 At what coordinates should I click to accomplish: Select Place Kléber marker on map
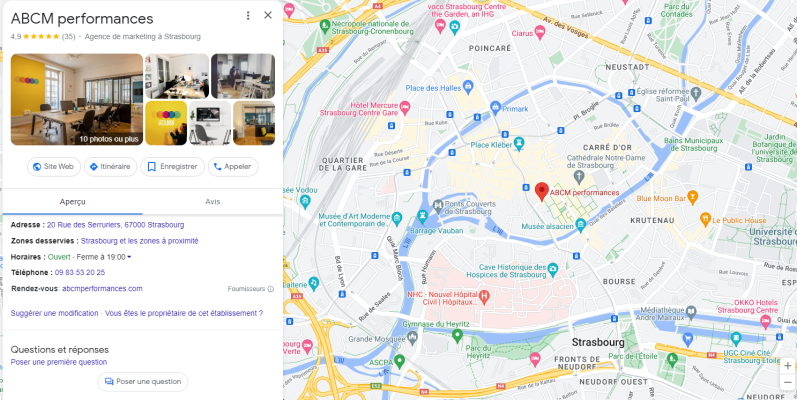tap(518, 145)
